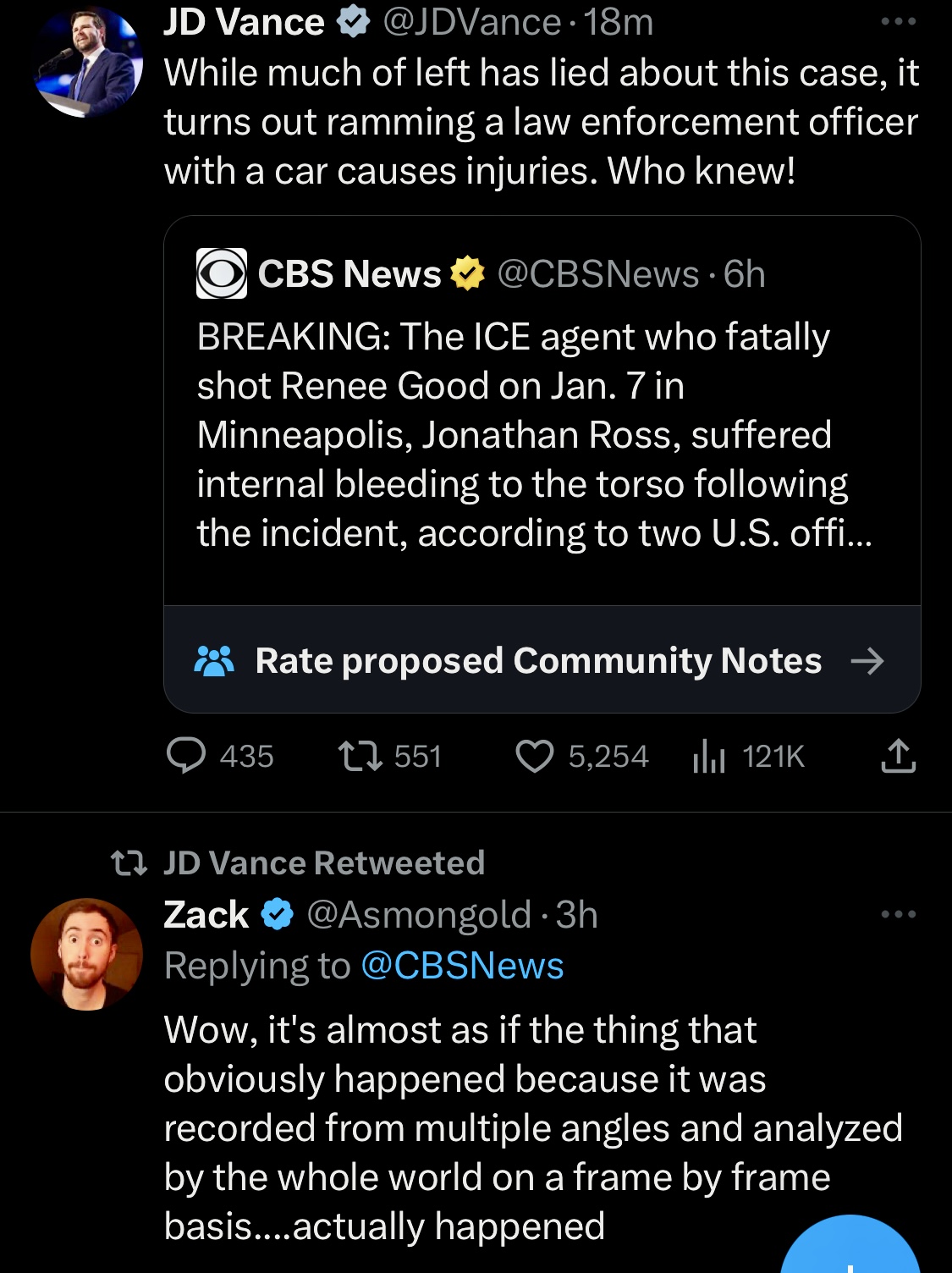Like JD Vance's tweet
This screenshot has width=952, height=1273.
(535, 756)
